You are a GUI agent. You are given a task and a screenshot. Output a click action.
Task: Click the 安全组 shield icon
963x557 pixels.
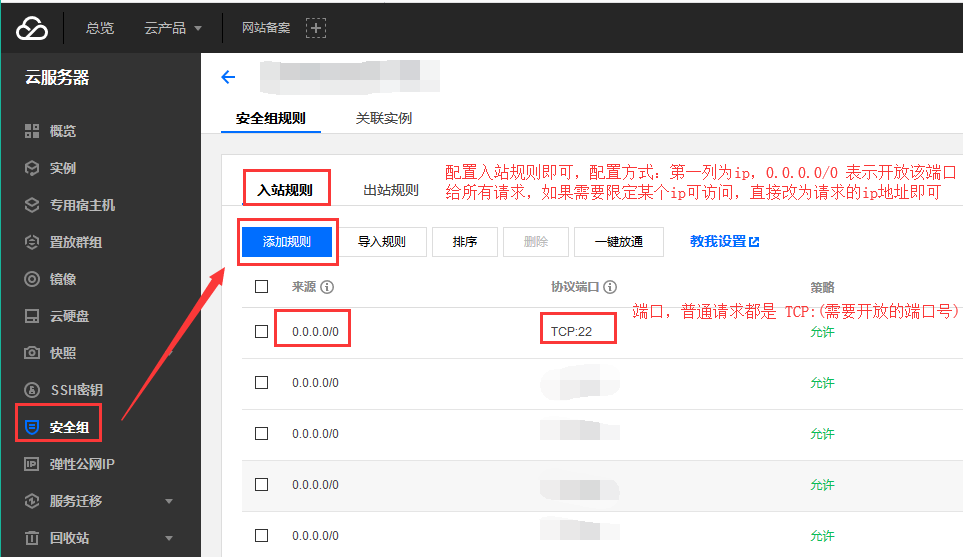point(32,427)
